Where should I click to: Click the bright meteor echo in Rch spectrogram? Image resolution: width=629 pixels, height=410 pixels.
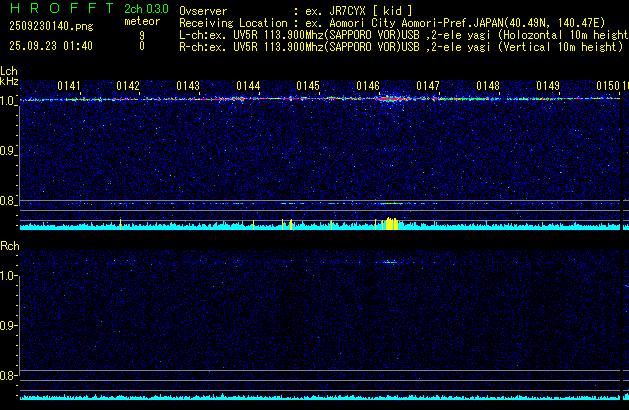point(390,262)
